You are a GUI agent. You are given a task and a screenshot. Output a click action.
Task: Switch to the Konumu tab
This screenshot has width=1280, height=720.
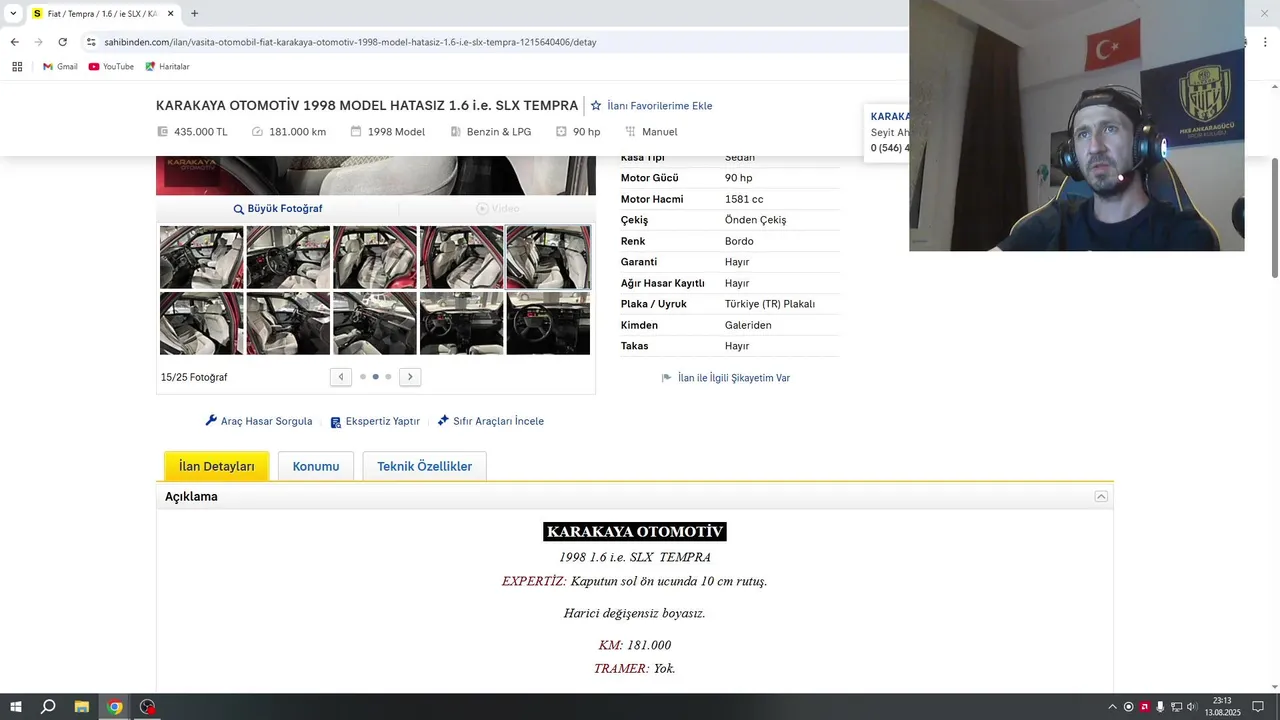[x=316, y=466]
